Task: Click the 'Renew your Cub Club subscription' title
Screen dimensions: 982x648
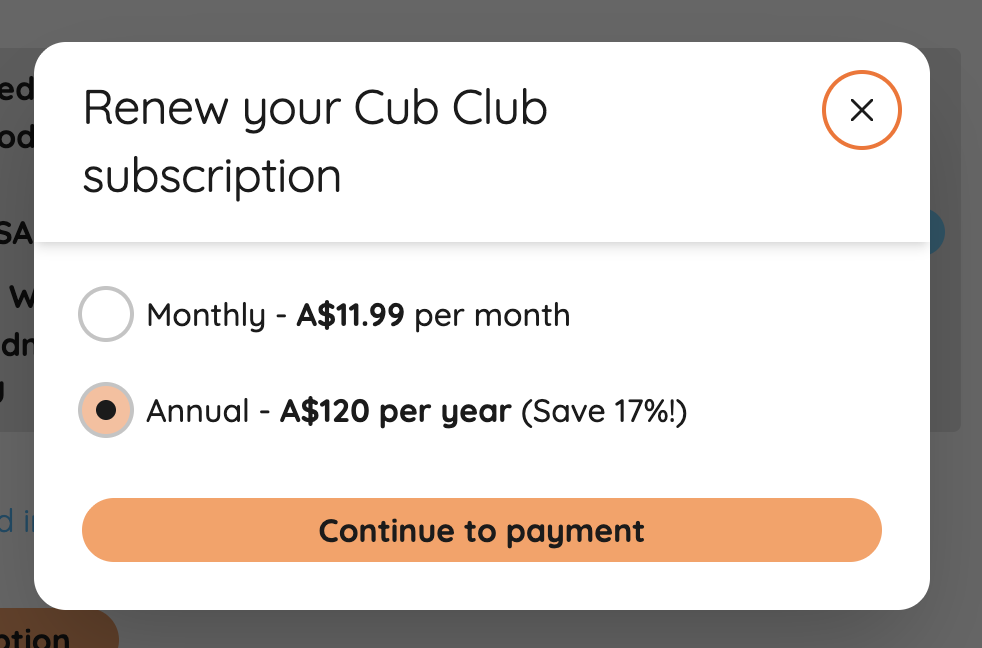Action: (315, 140)
